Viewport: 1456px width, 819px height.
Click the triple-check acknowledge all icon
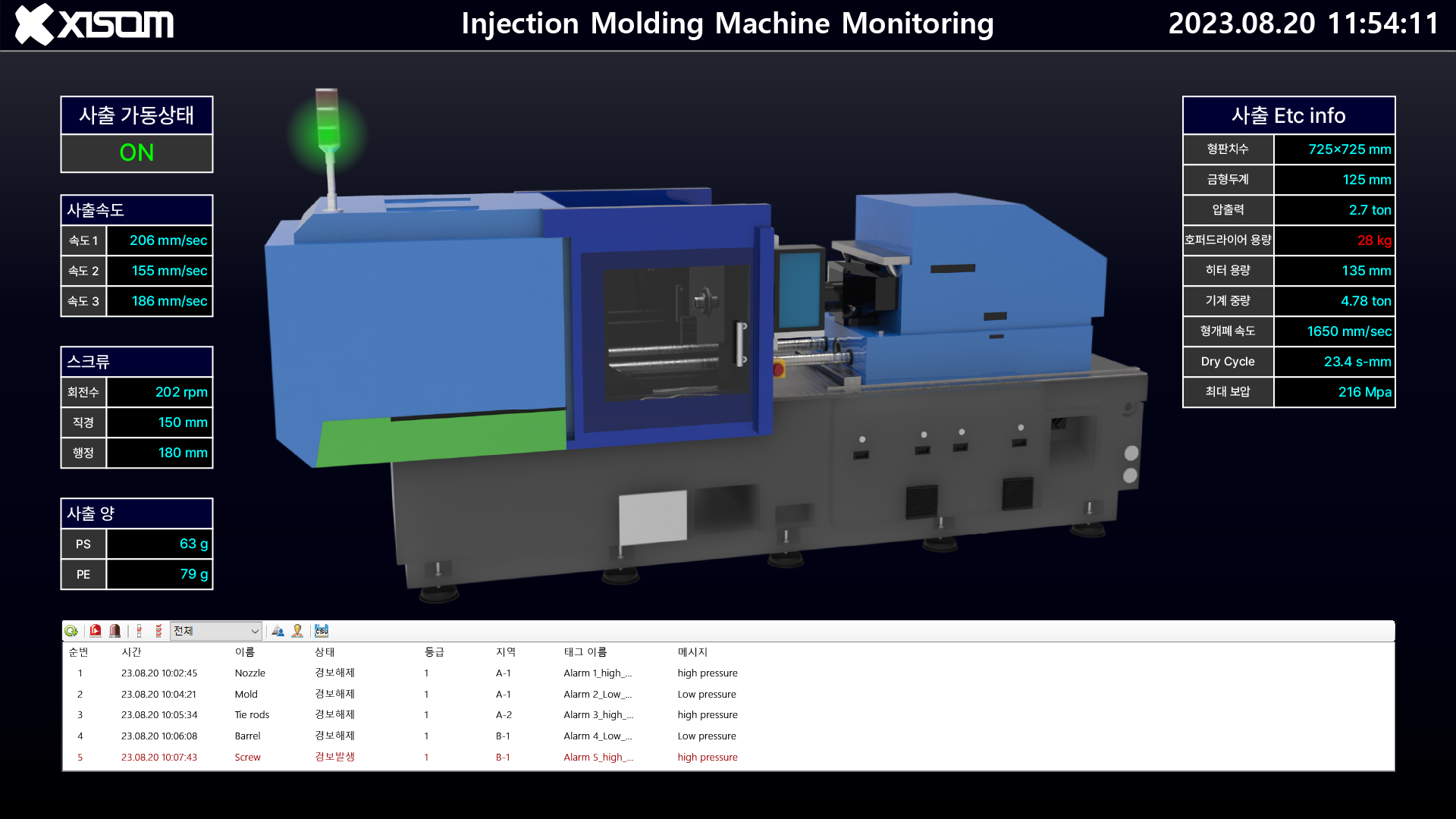[x=158, y=631]
